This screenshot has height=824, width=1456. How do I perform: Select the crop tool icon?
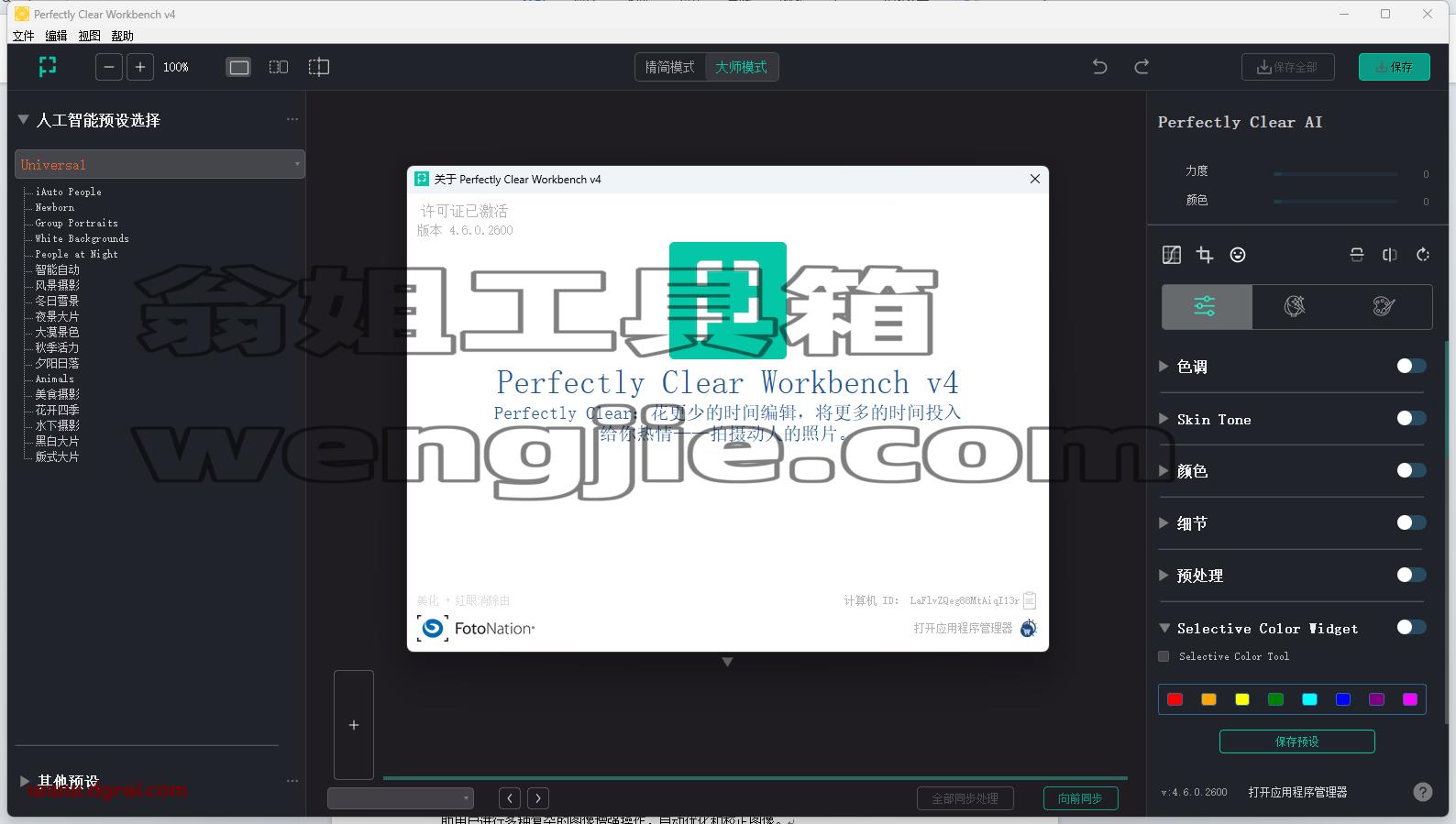(x=1205, y=255)
